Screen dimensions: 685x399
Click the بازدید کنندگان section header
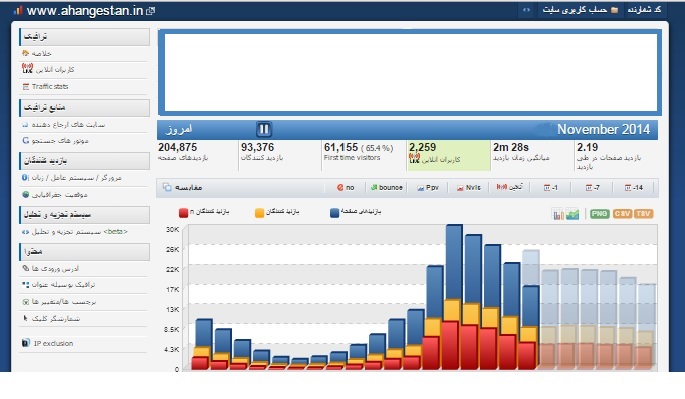(84, 161)
